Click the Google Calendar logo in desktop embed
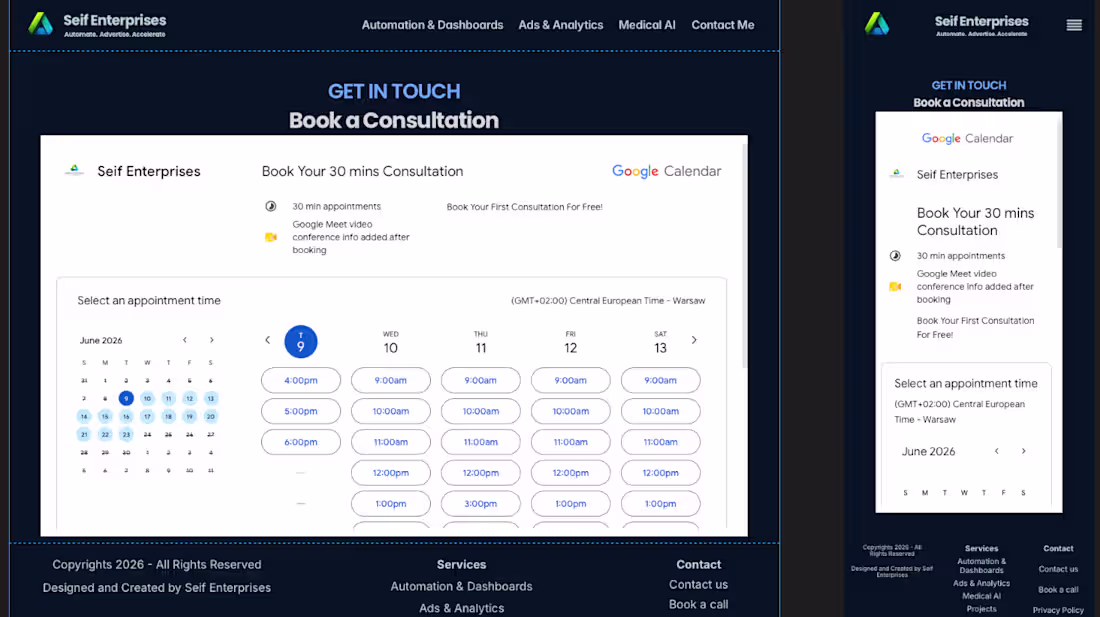This screenshot has width=1100, height=617. 666,171
